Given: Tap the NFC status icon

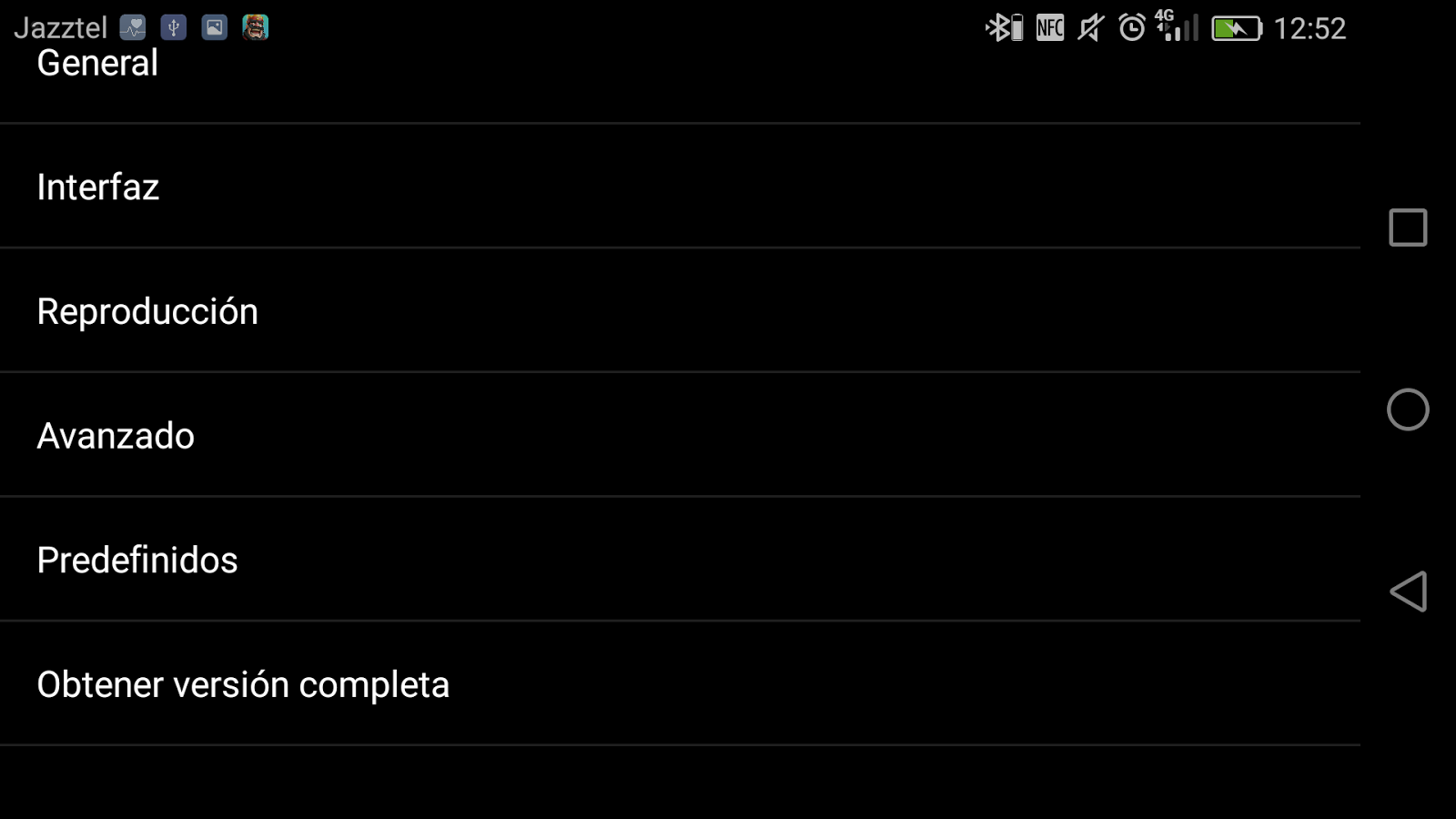Looking at the screenshot, I should tap(1050, 28).
